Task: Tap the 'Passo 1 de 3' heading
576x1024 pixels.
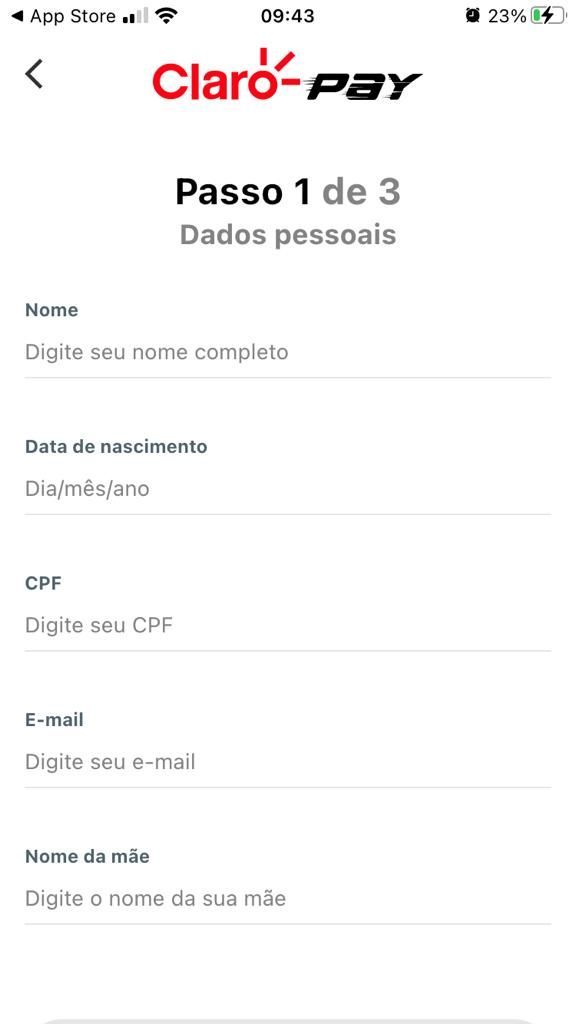Action: pyautogui.click(x=287, y=192)
